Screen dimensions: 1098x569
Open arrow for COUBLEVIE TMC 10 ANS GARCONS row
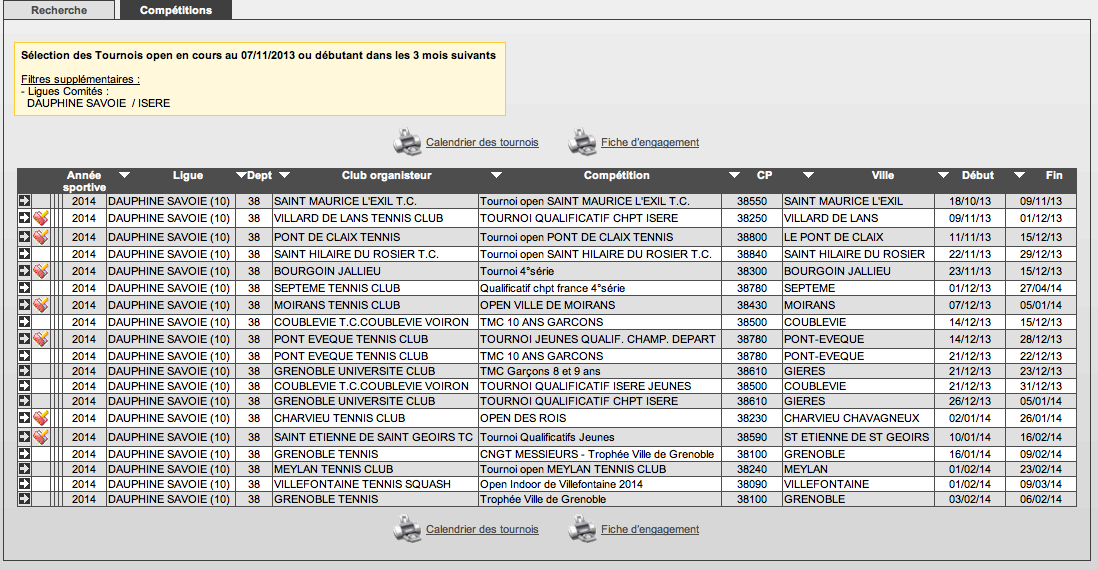(25, 321)
